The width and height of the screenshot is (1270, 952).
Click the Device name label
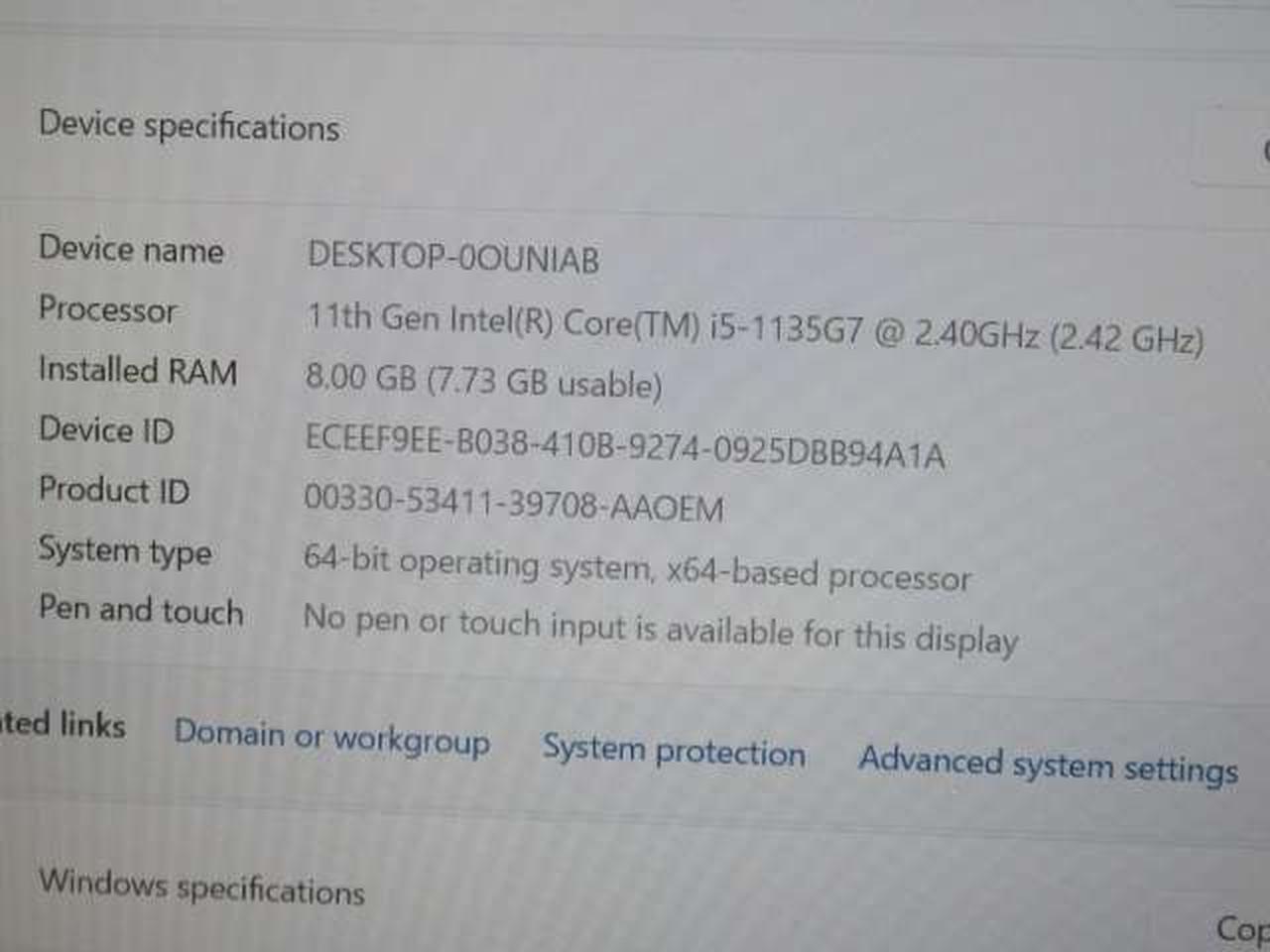(130, 249)
